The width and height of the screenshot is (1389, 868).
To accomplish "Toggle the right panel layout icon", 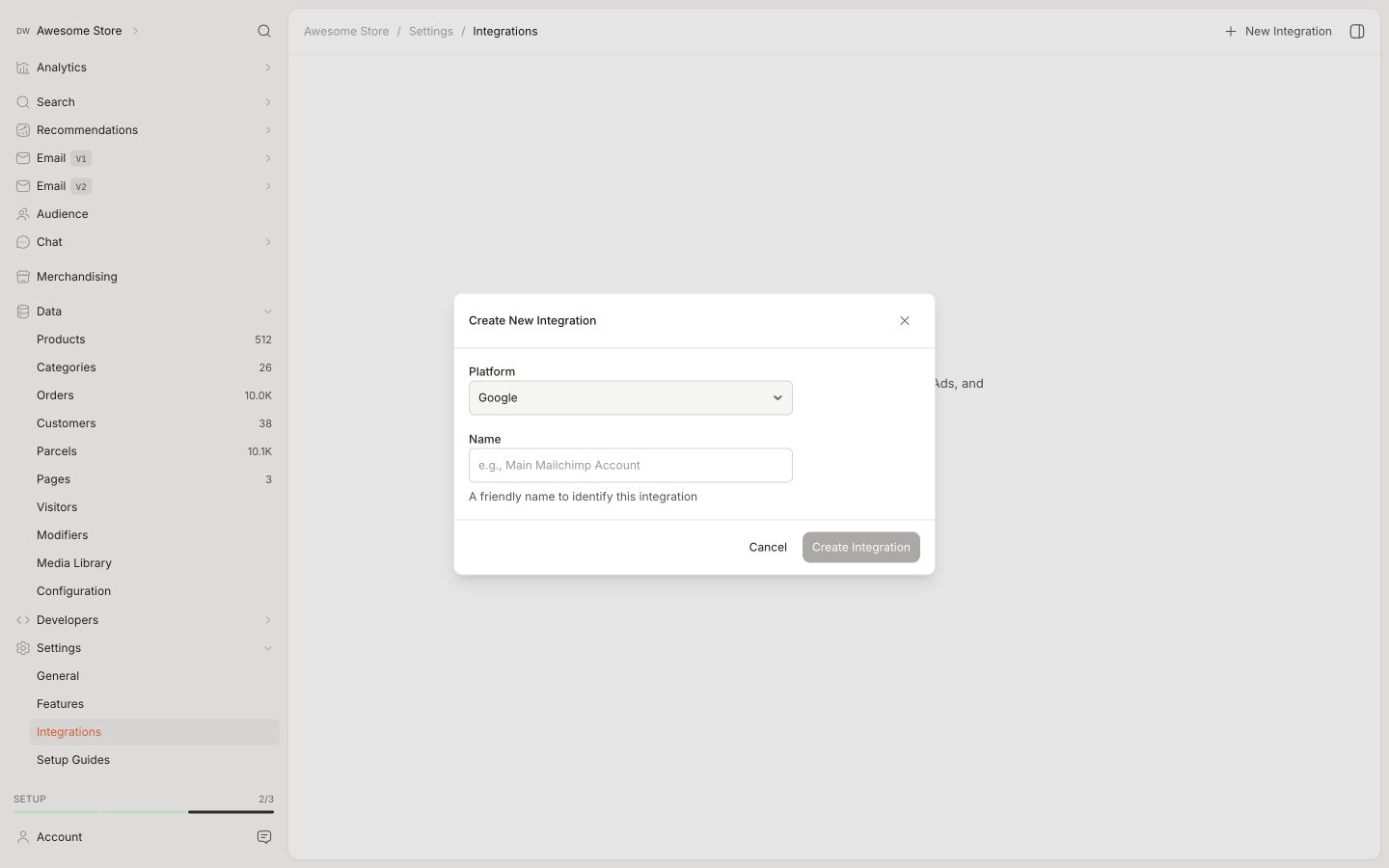I will coord(1357,31).
